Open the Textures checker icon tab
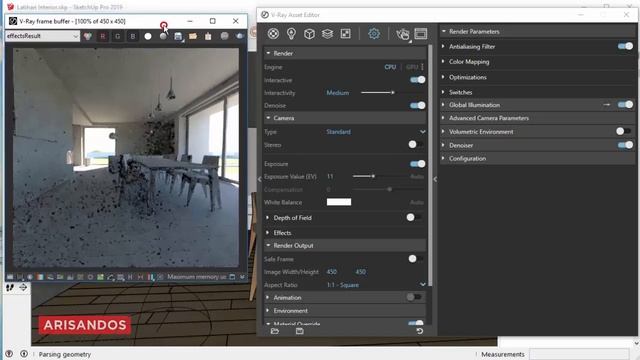Image resolution: width=640 pixels, height=360 pixels. pyautogui.click(x=345, y=33)
